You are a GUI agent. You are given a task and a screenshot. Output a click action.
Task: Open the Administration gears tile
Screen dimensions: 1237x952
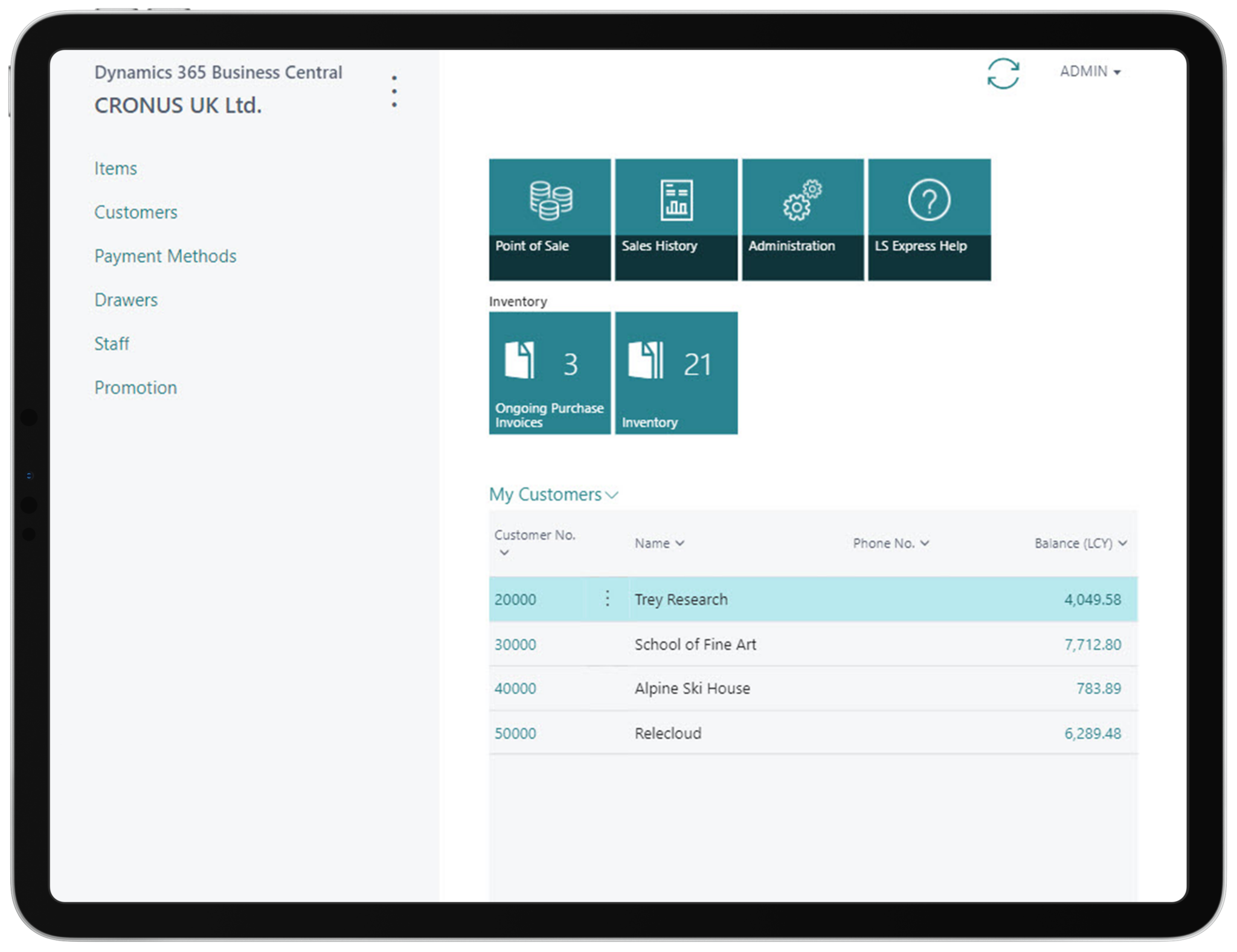coord(802,219)
